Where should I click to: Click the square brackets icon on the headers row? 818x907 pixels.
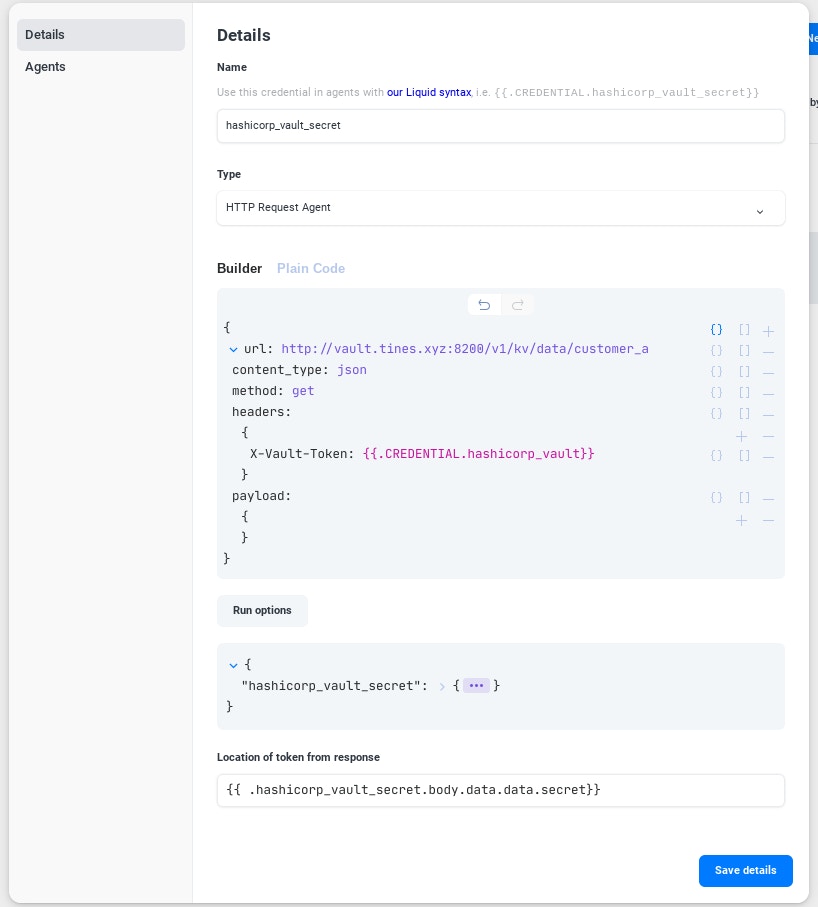tap(744, 414)
